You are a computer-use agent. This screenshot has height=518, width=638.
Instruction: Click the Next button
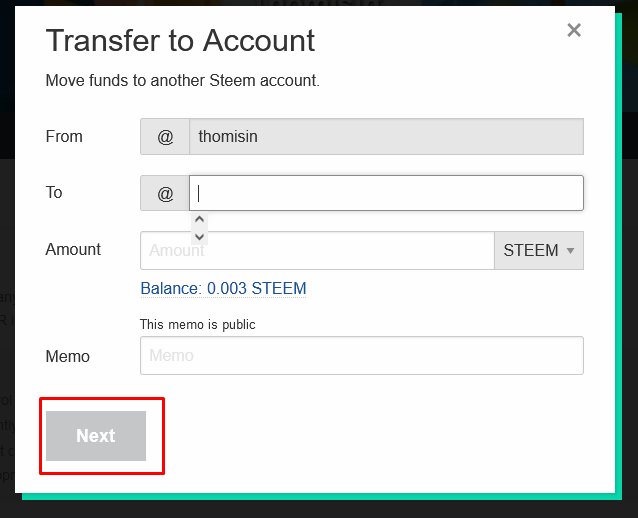96,436
